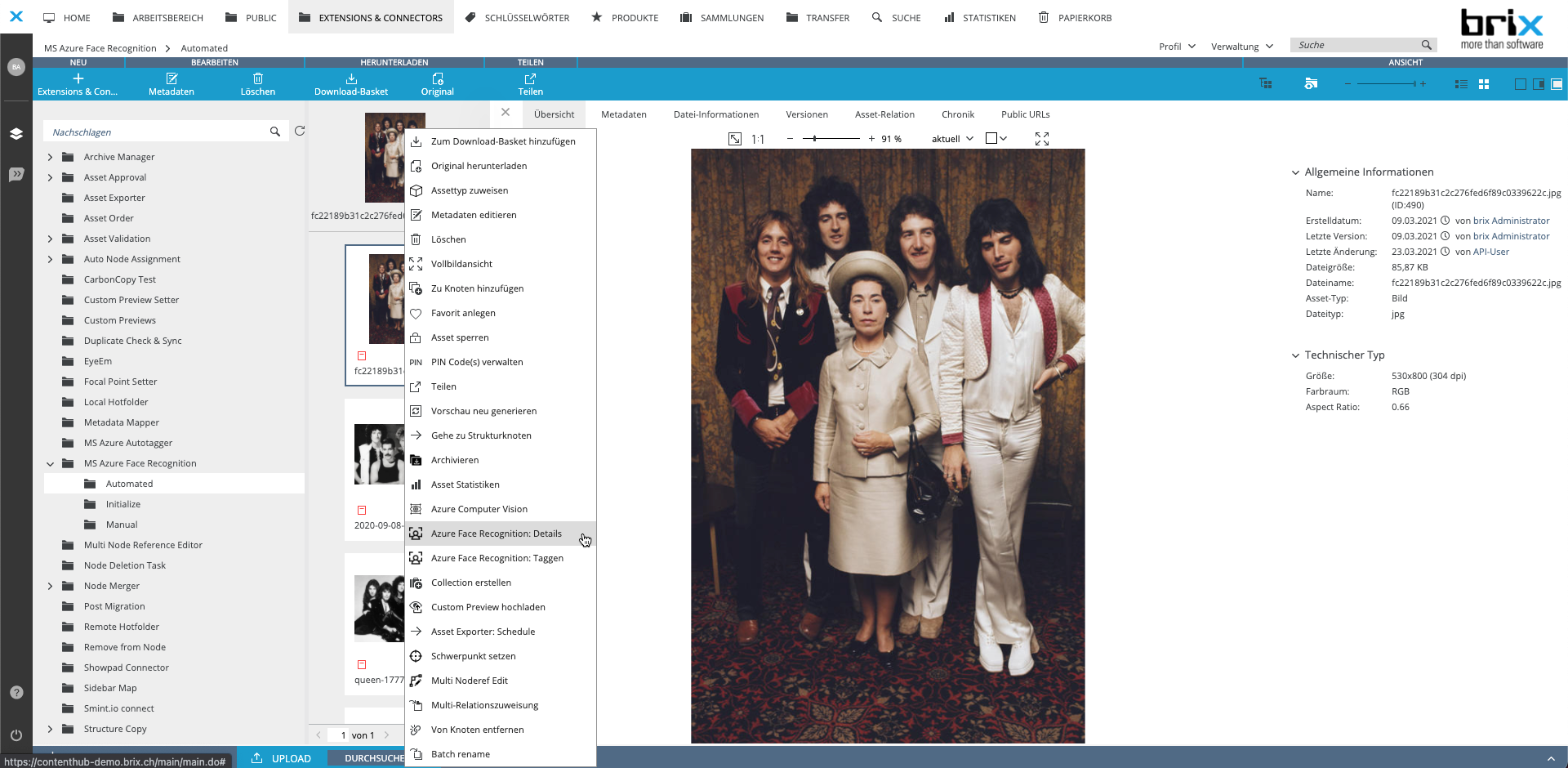This screenshot has height=768, width=1568.
Task: Expand the bottom bar chevron
Action: 1550,759
